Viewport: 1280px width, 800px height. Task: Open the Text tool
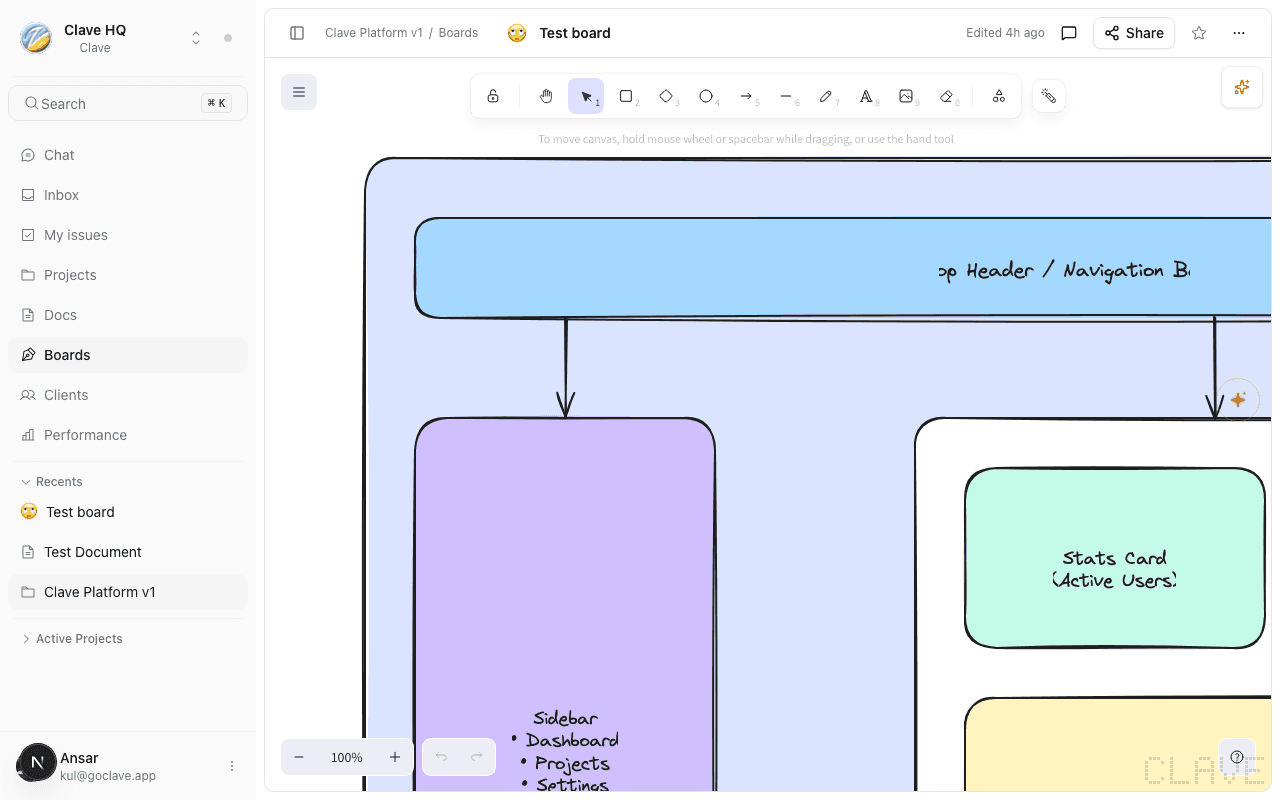tap(867, 96)
